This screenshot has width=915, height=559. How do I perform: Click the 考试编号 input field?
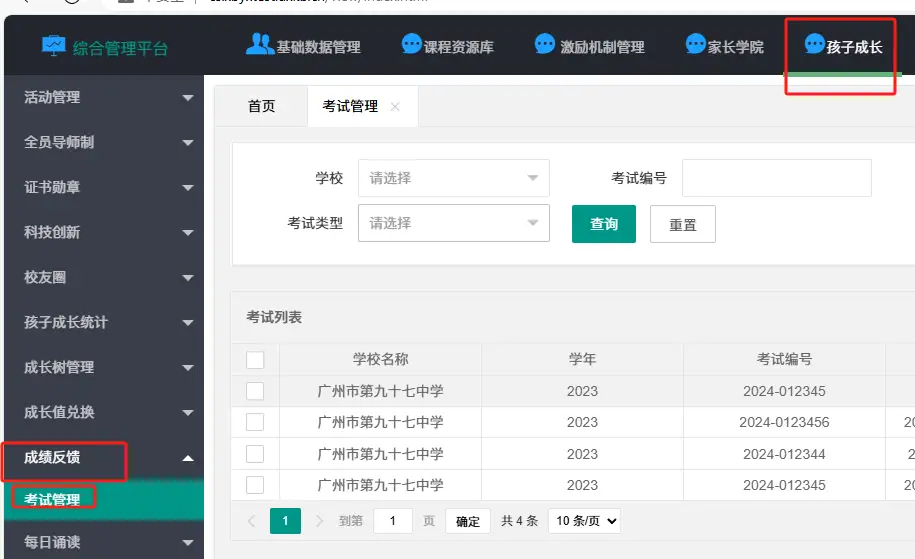click(776, 178)
